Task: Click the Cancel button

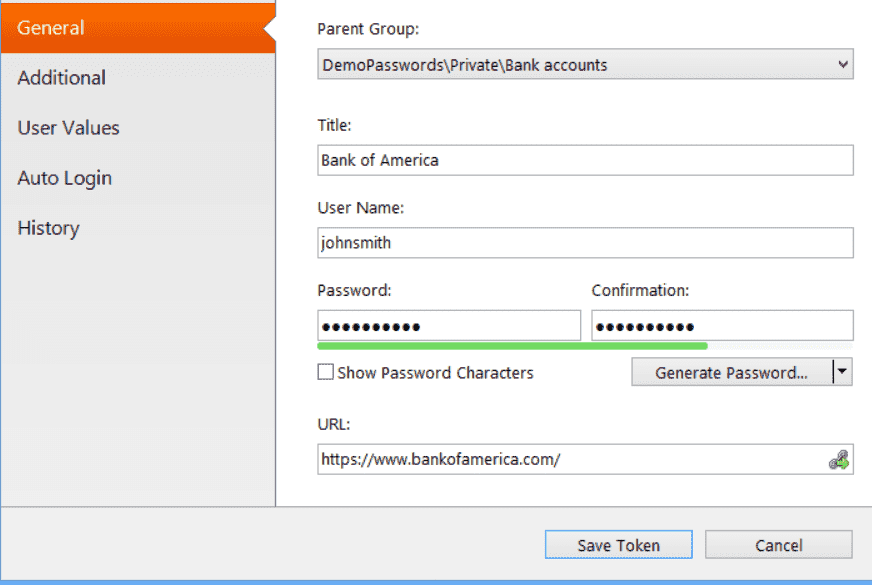Action: pyautogui.click(x=779, y=545)
